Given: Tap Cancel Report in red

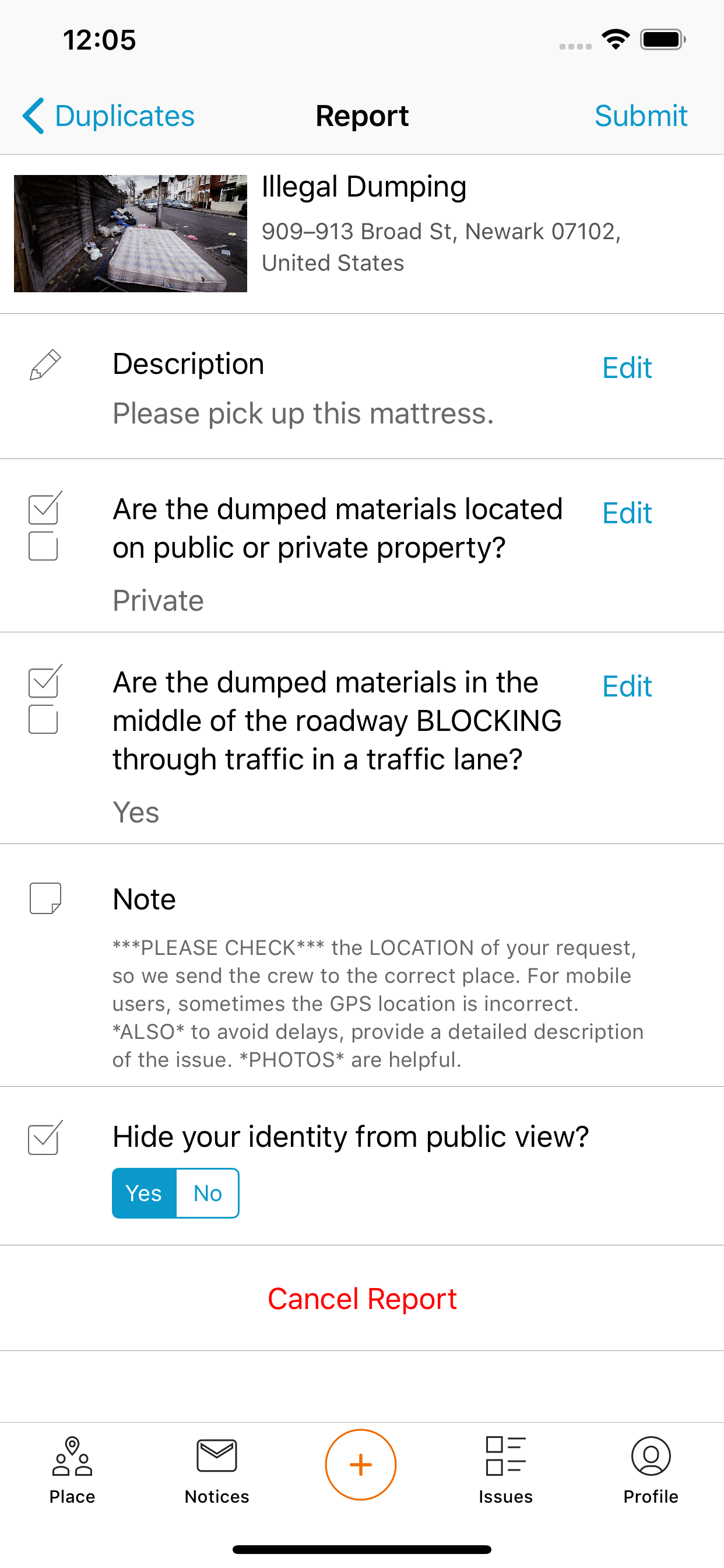Looking at the screenshot, I should tap(362, 1299).
